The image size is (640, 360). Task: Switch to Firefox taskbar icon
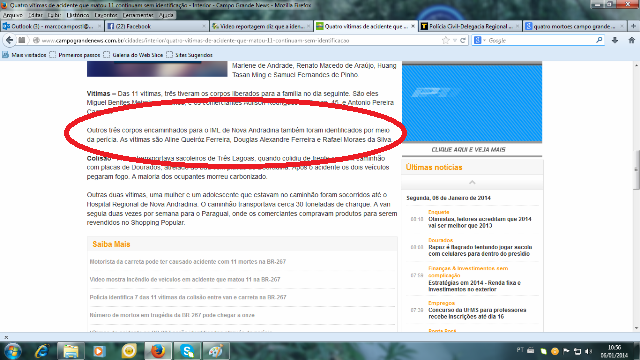pyautogui.click(x=158, y=351)
